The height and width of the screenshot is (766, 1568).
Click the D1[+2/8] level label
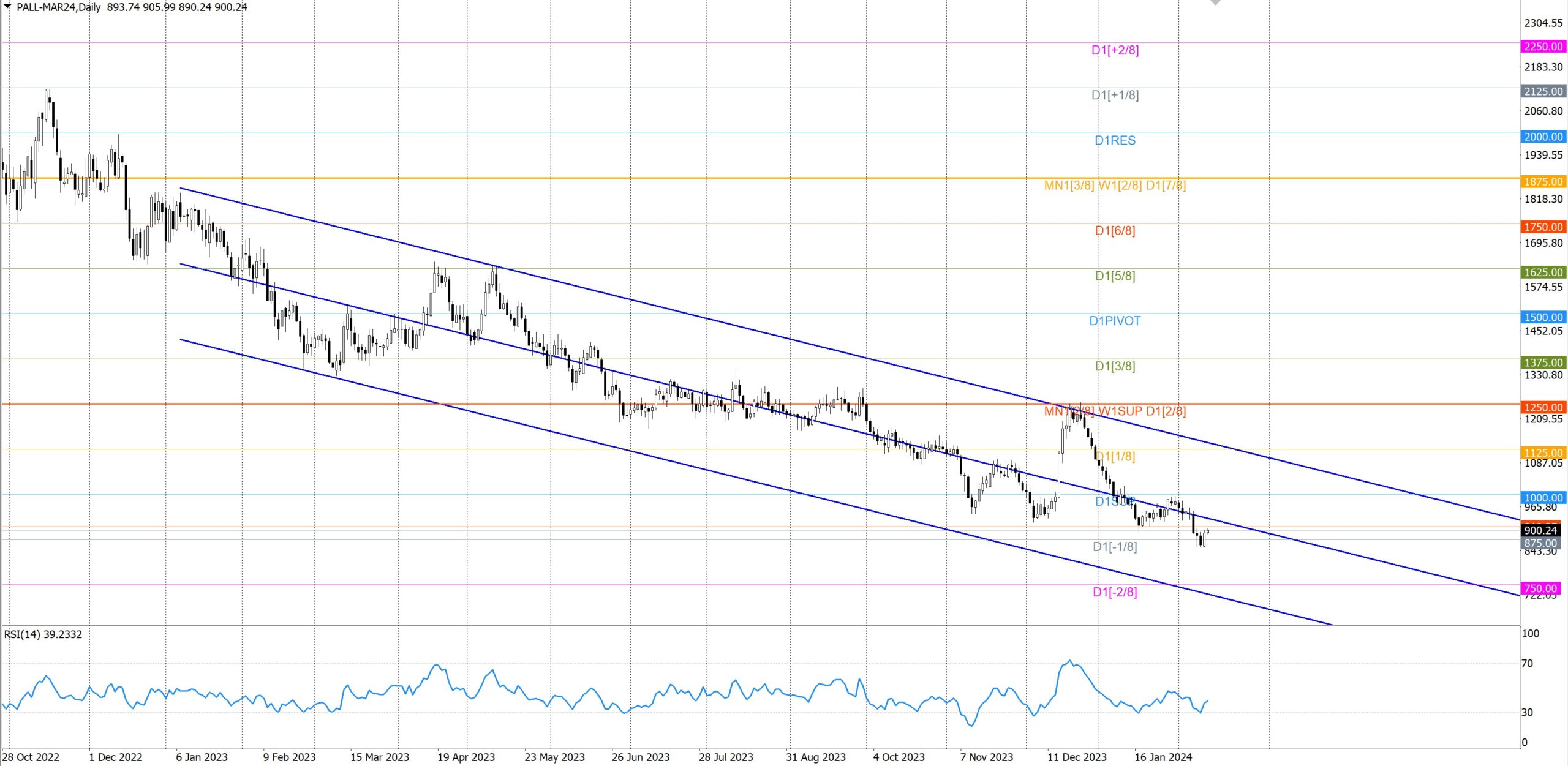coord(1115,50)
